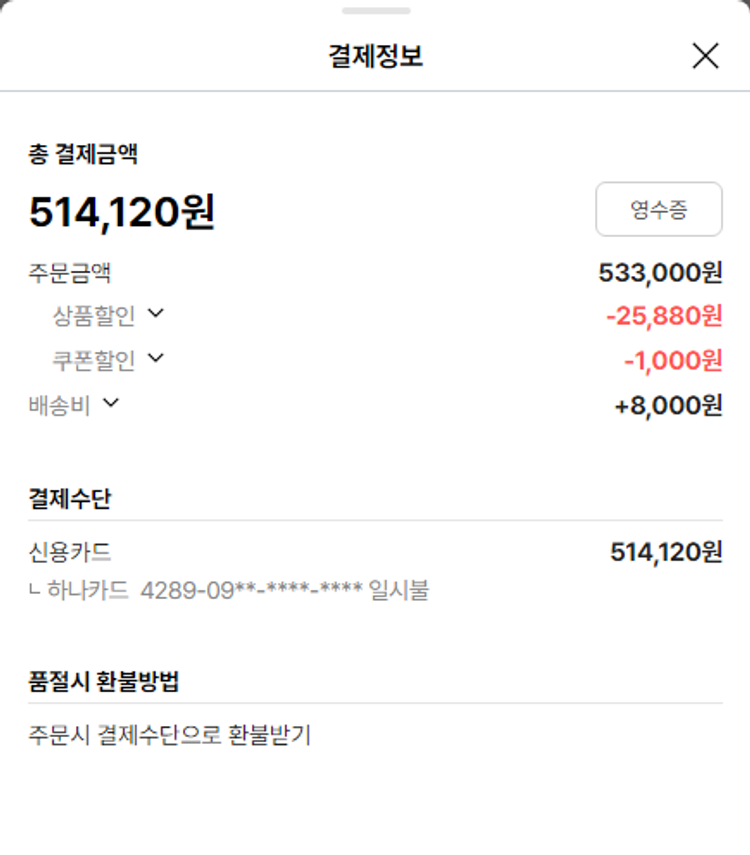Expand the 상품할인 chevron arrow

tap(155, 314)
